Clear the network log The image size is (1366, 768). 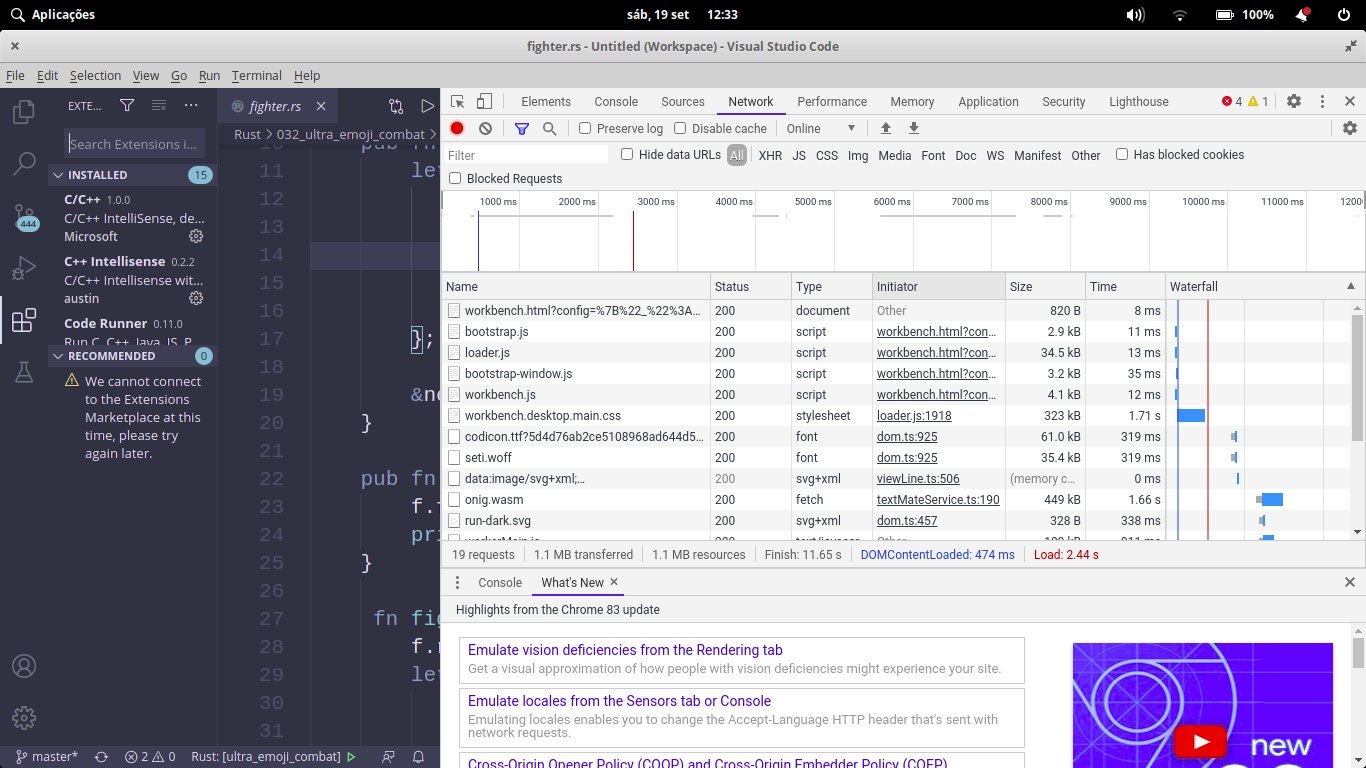[x=484, y=128]
